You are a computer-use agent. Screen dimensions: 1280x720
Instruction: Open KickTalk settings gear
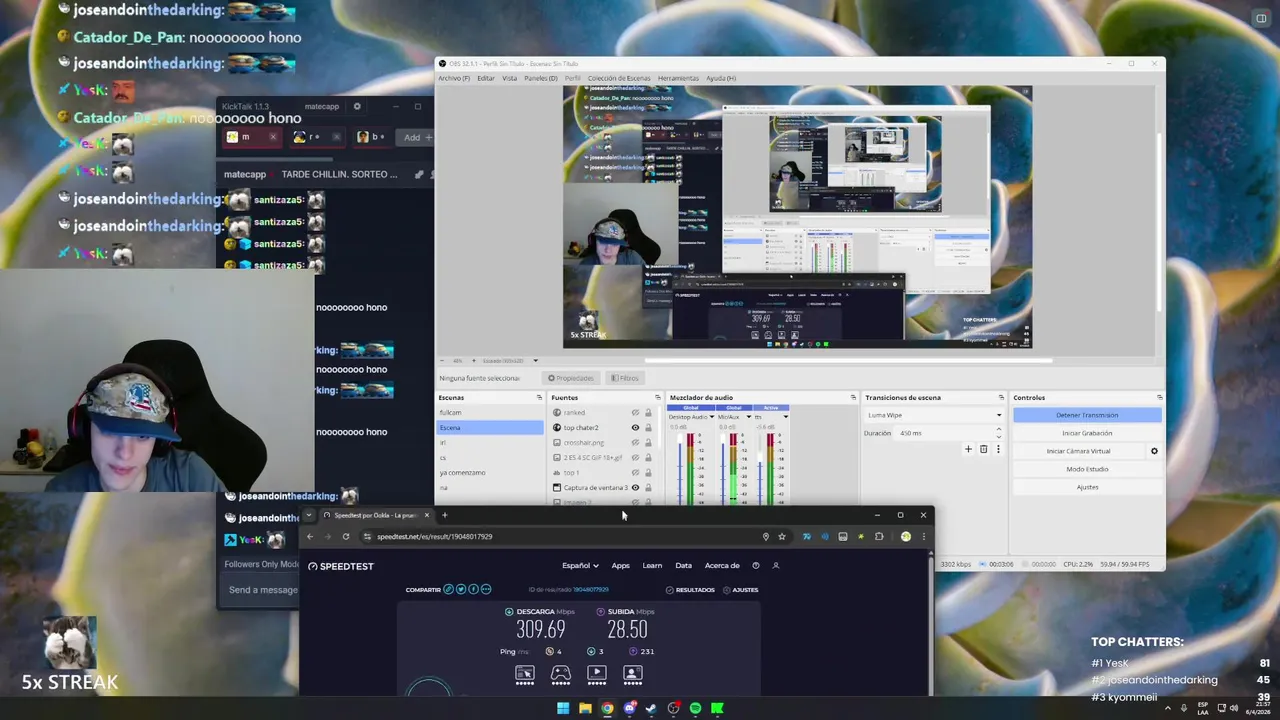357,106
